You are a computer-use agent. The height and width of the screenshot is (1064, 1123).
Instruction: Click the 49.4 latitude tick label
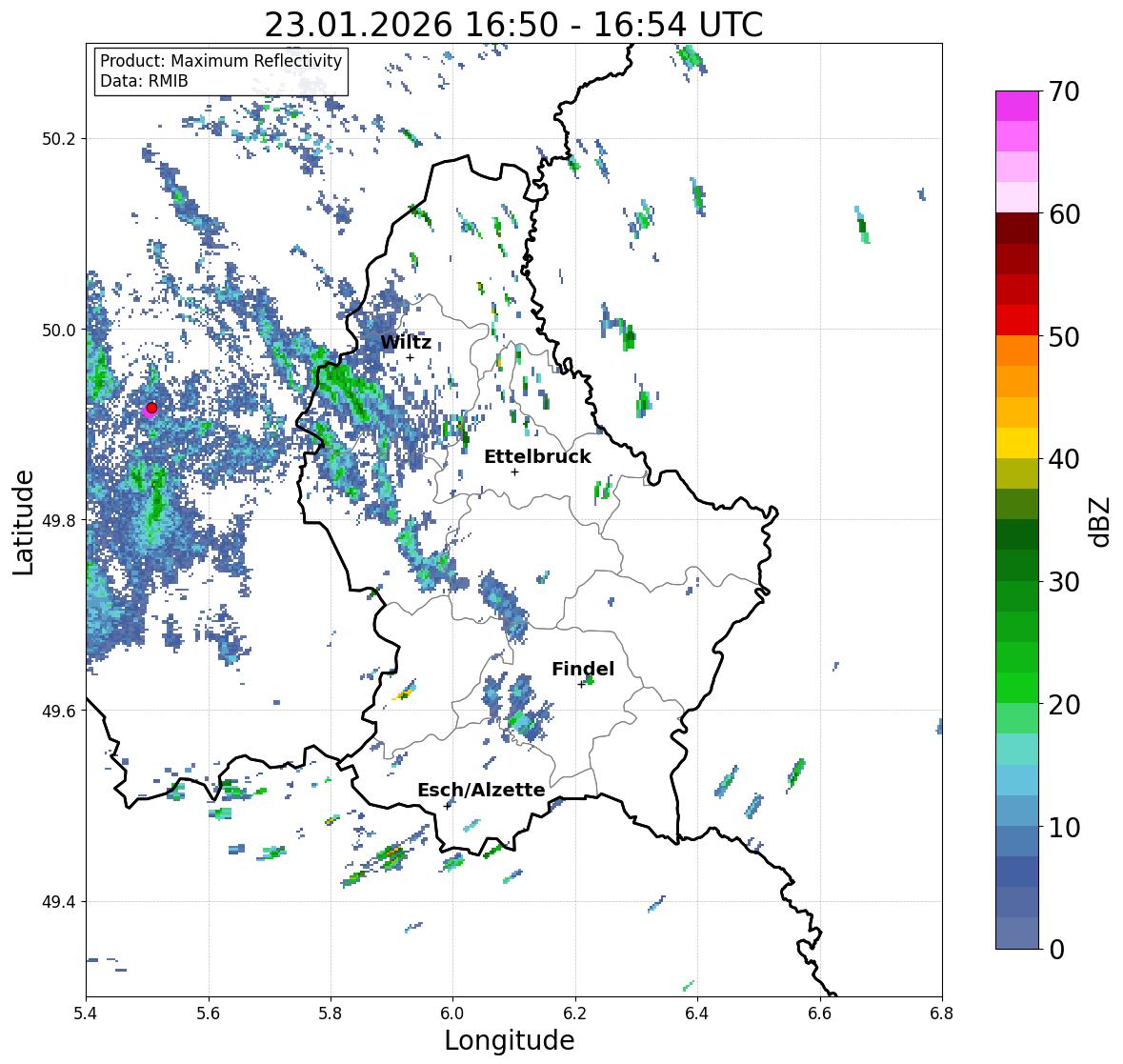click(59, 902)
